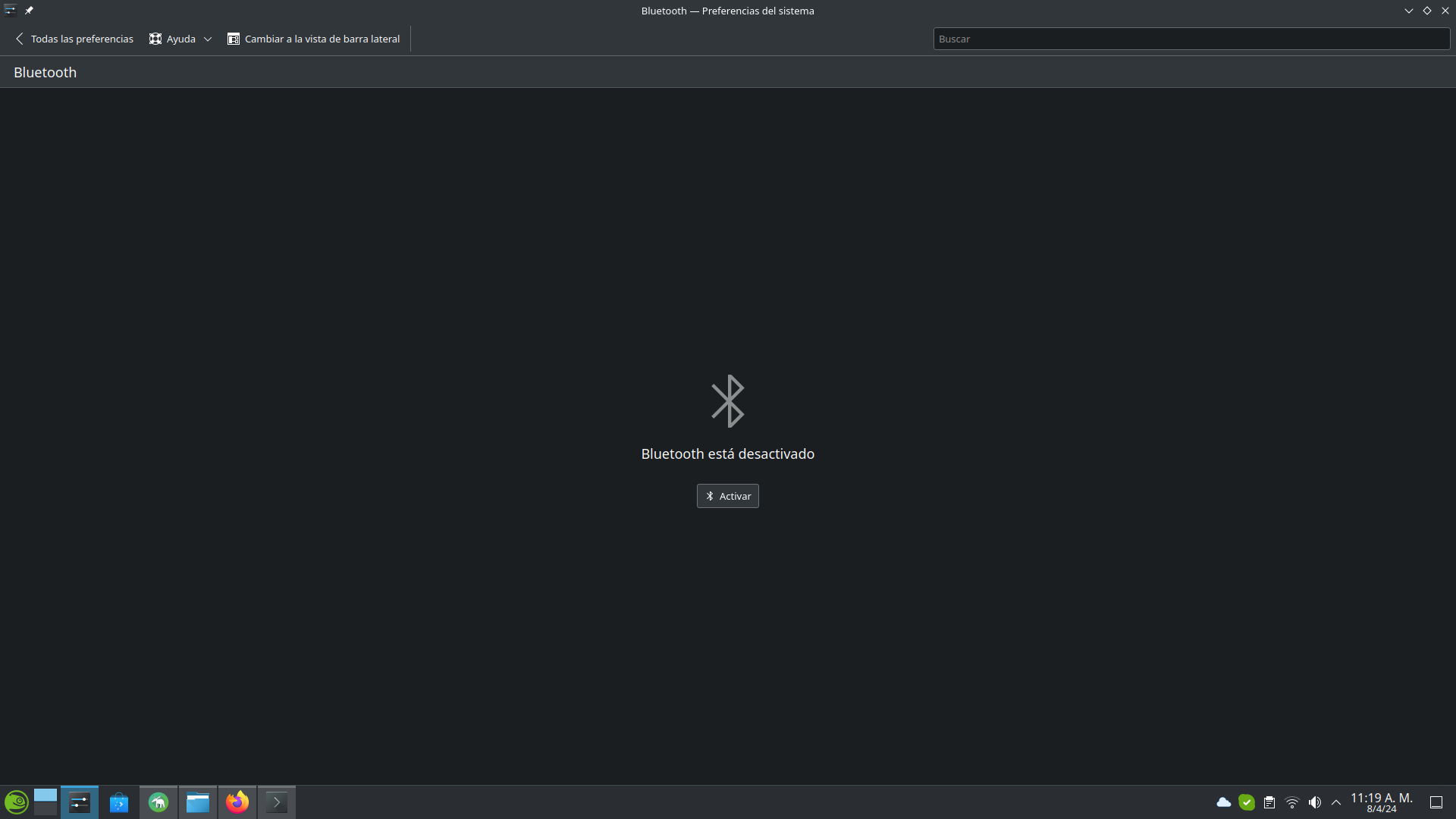Launch the Discover software store

[x=119, y=802]
